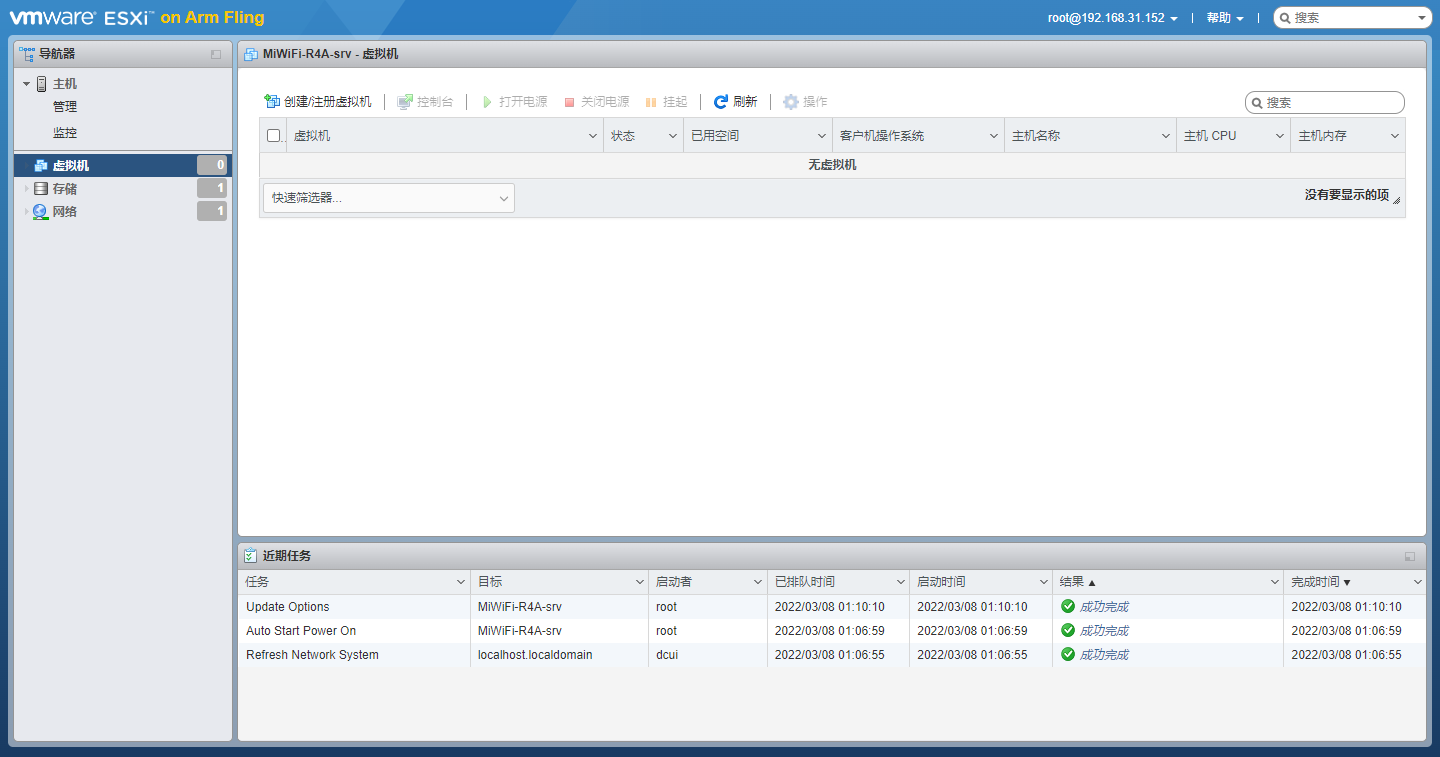Click Monitor (监控) under Host
This screenshot has width=1440, height=757.
65,133
